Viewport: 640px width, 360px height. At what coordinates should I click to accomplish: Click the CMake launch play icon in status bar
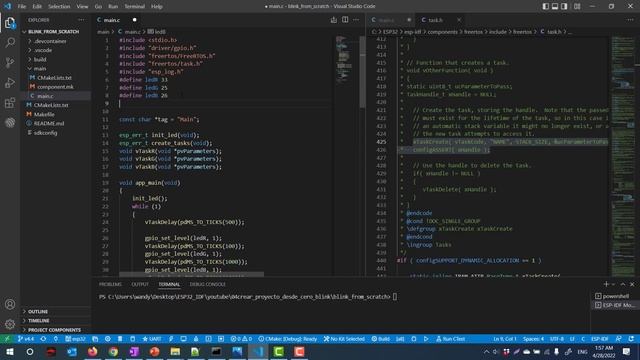point(426,339)
